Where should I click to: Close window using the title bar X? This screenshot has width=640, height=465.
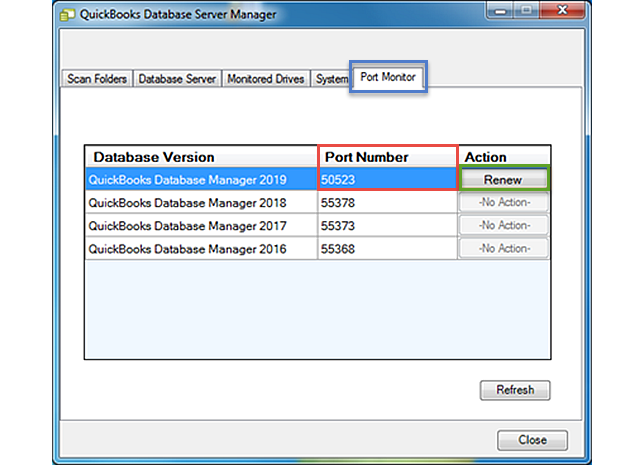(x=563, y=11)
